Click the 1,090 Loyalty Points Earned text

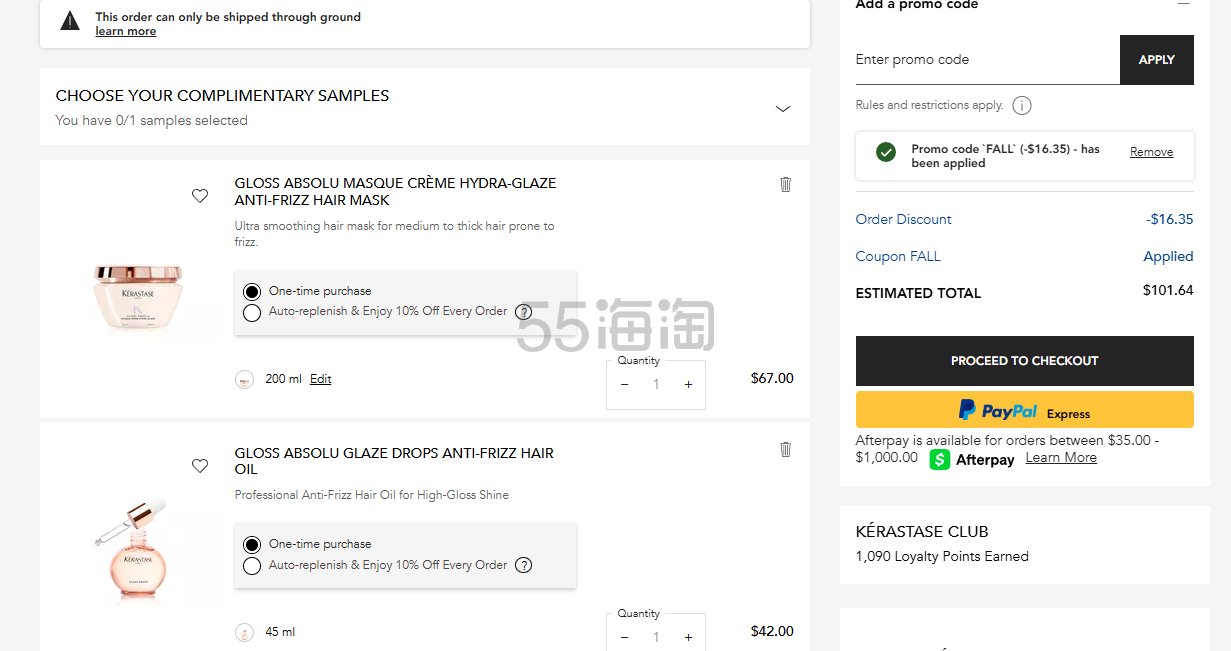[942, 556]
